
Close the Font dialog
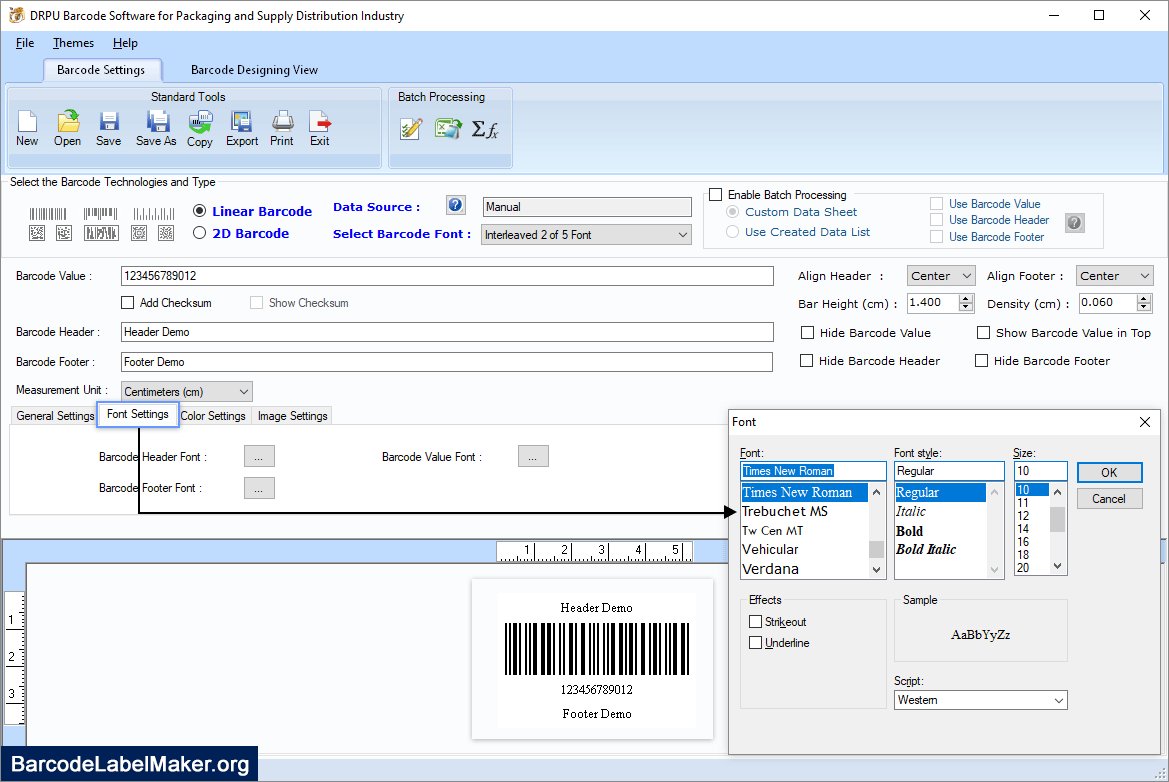1145,422
